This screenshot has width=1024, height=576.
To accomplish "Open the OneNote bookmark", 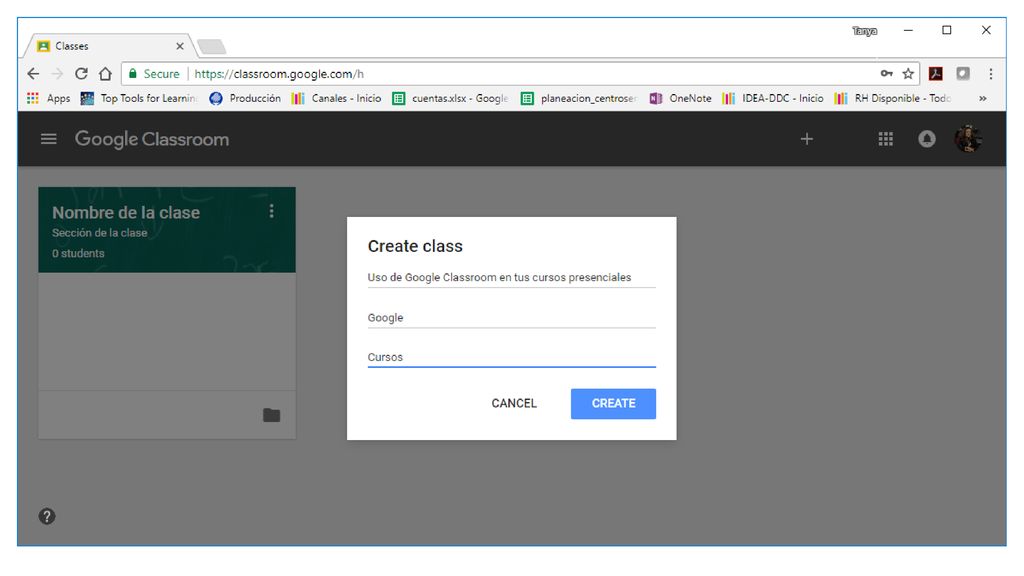I will click(x=680, y=99).
